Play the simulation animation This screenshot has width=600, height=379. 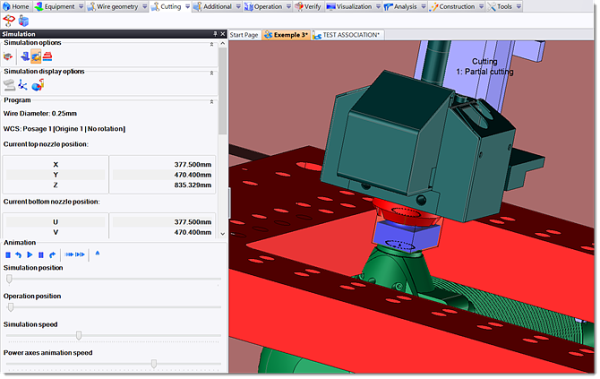click(x=30, y=255)
